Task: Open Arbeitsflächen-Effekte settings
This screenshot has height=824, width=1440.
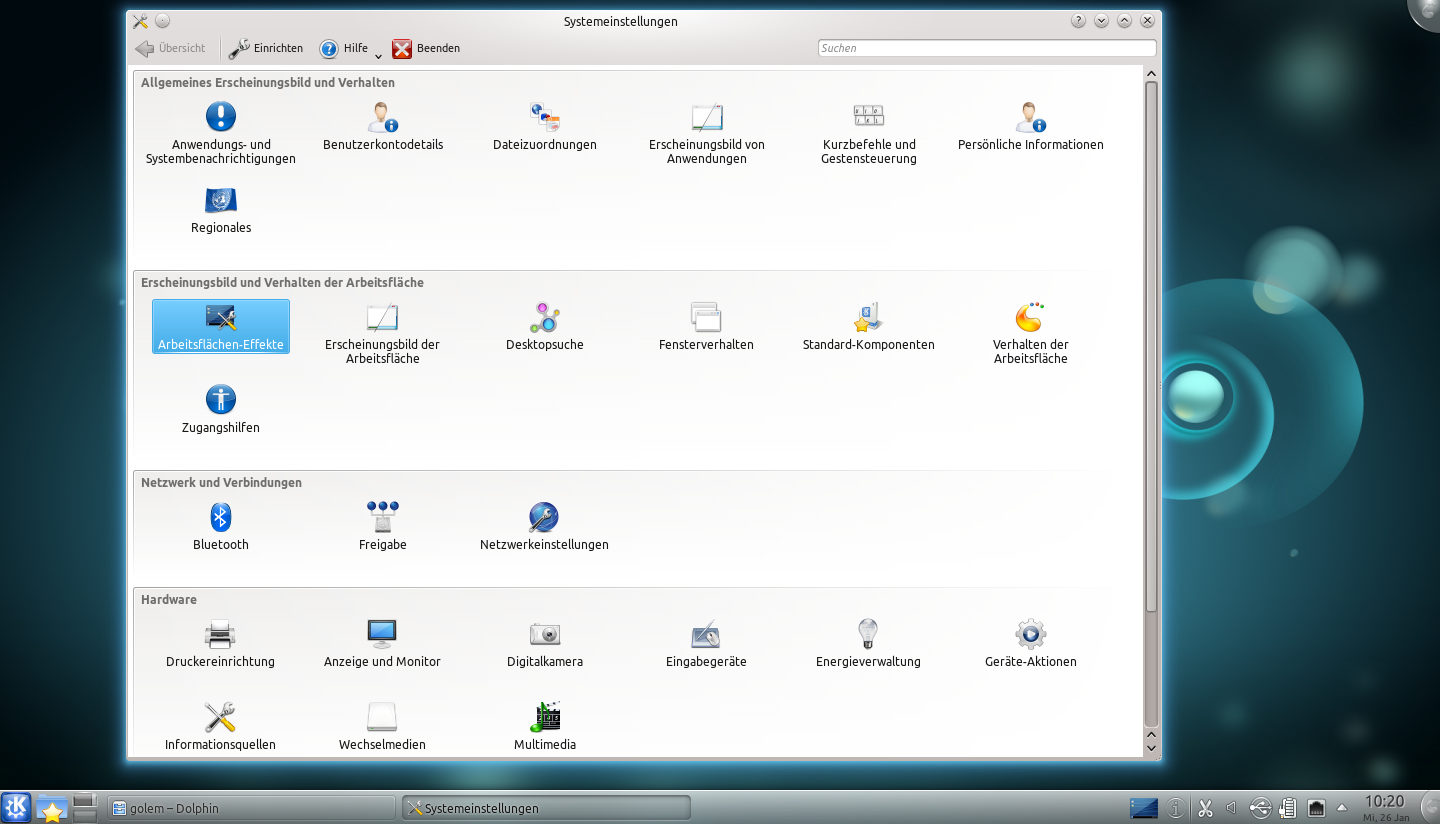Action: pyautogui.click(x=220, y=326)
